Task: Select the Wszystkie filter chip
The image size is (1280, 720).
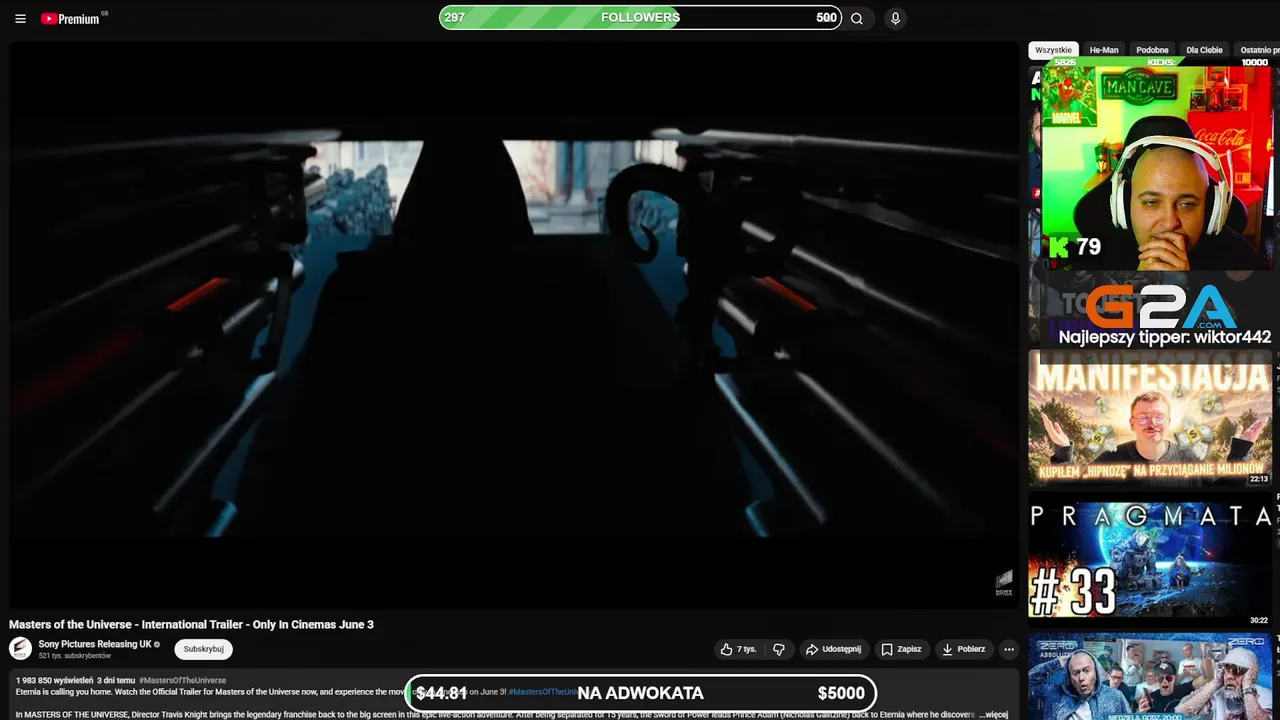Action: click(1053, 50)
